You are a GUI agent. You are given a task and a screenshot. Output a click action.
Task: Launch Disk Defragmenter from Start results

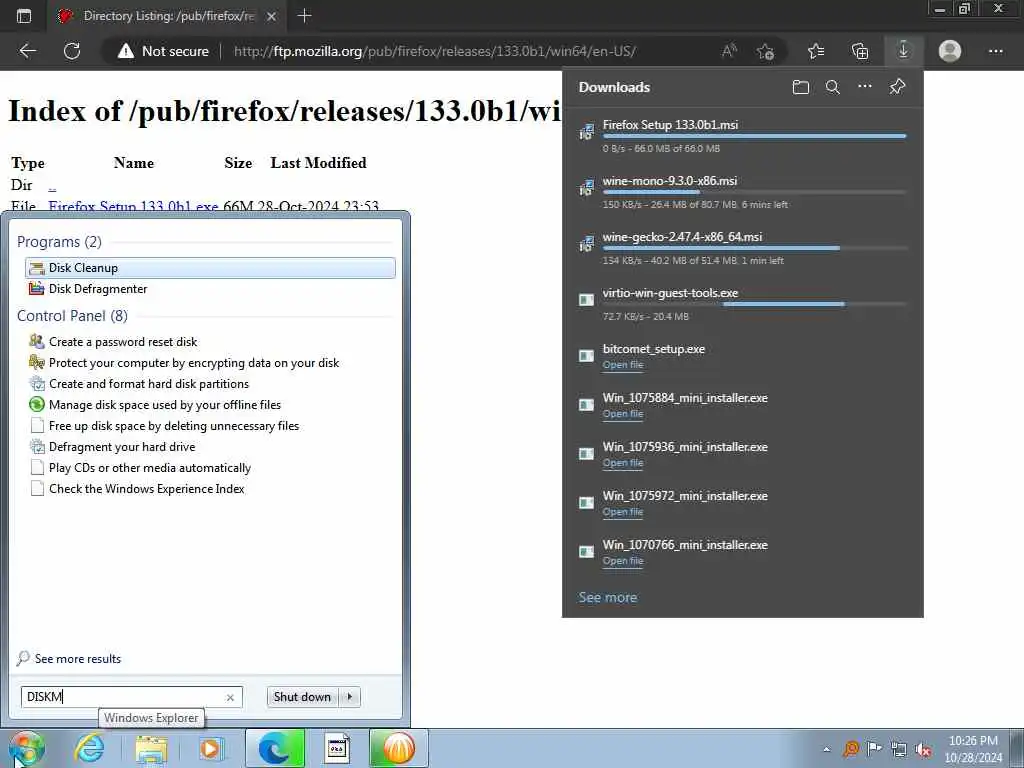[210, 289]
